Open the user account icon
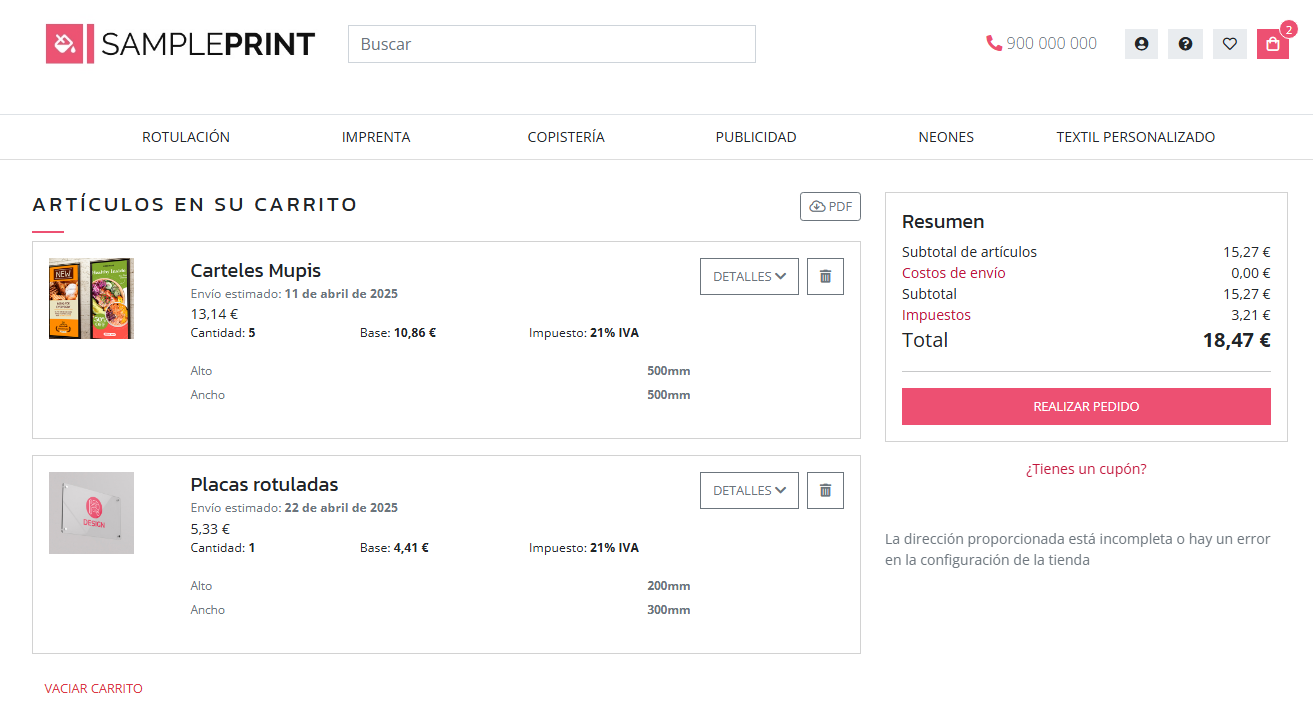 coord(1141,44)
